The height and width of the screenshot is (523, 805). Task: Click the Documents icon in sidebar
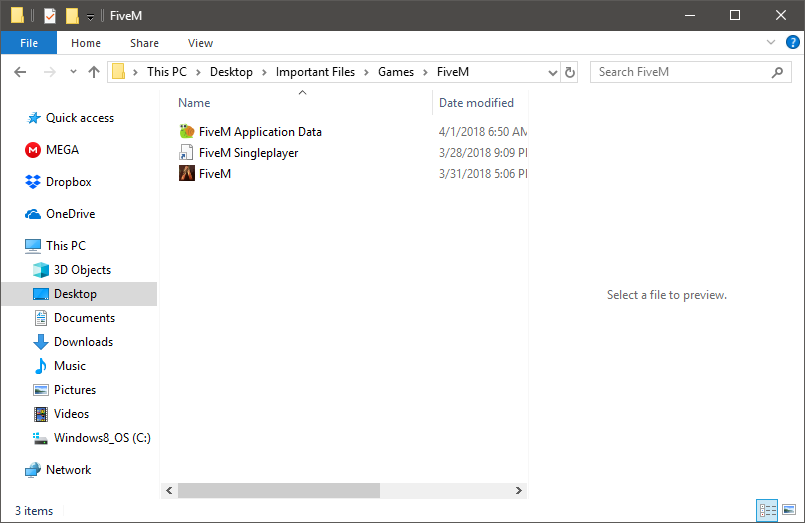[x=41, y=318]
